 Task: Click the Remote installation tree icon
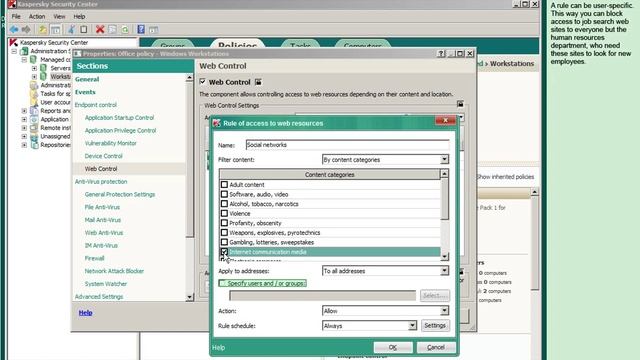pos(34,128)
